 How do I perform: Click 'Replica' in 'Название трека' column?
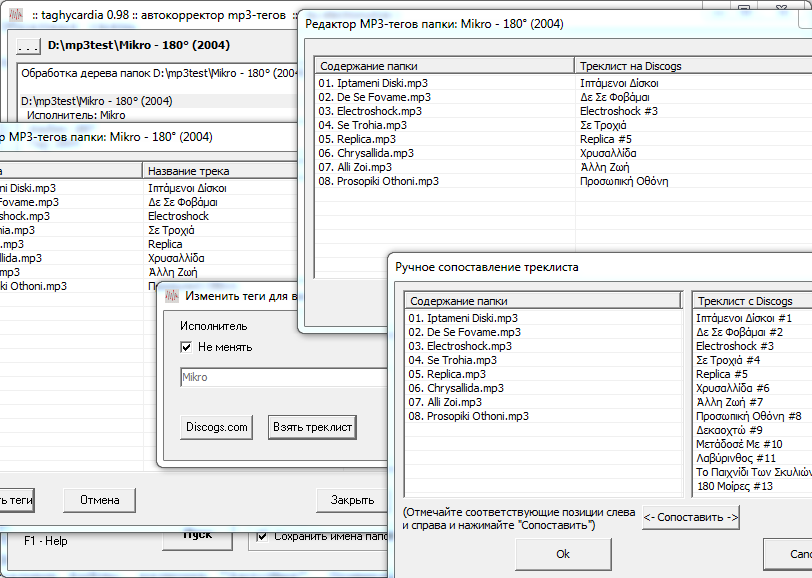pyautogui.click(x=165, y=244)
